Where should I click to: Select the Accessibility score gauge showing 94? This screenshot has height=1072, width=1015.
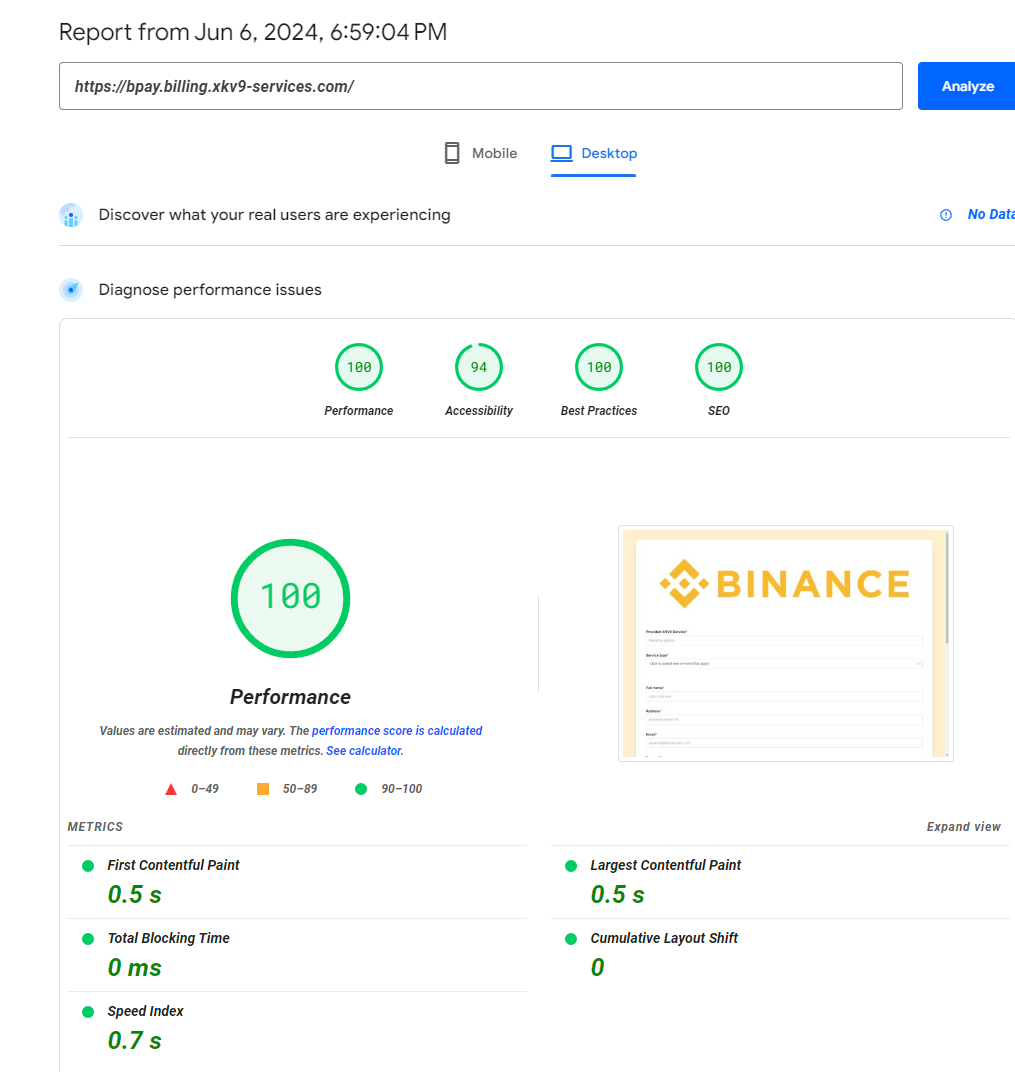pos(479,368)
